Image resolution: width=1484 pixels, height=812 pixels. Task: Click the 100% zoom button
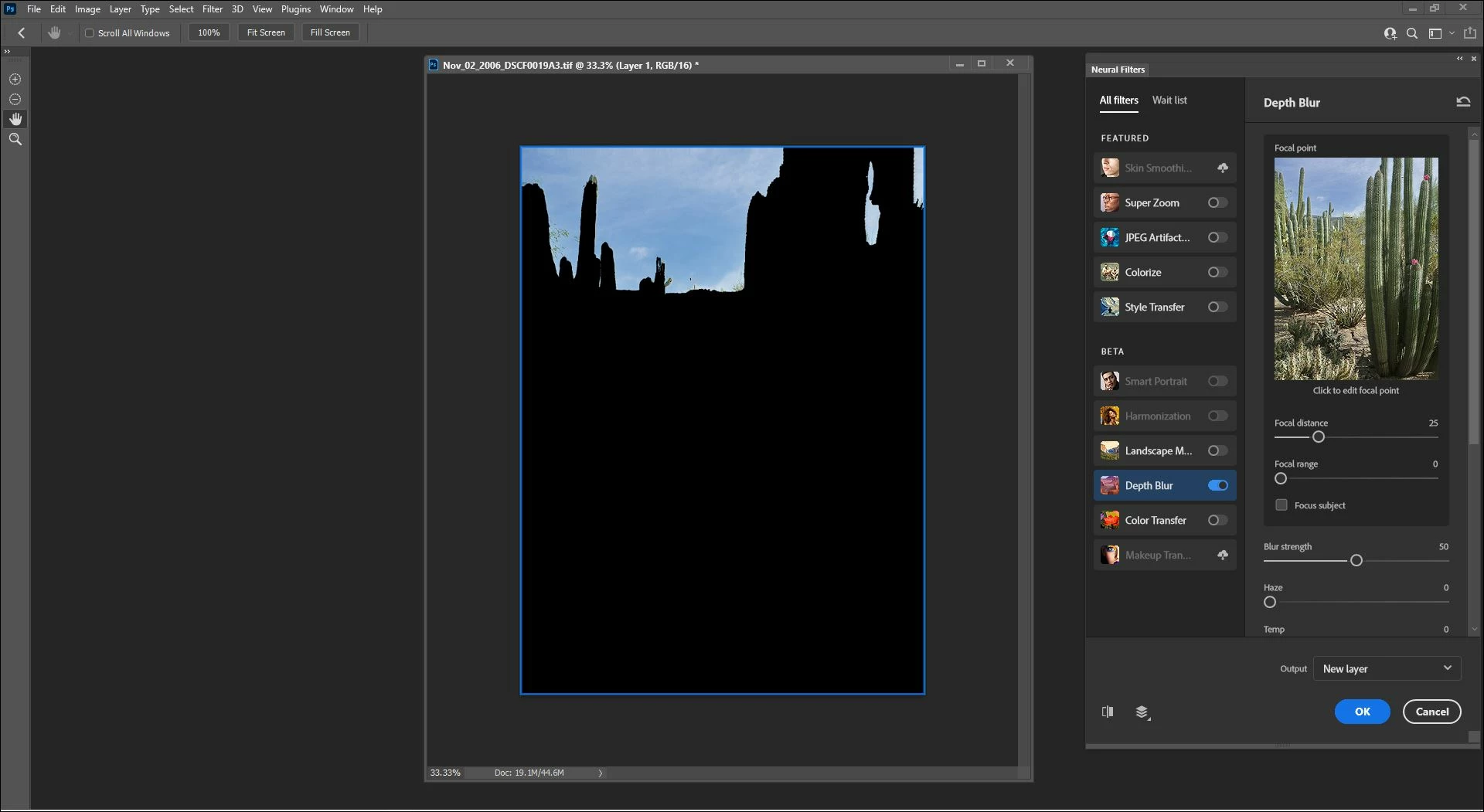pos(209,32)
